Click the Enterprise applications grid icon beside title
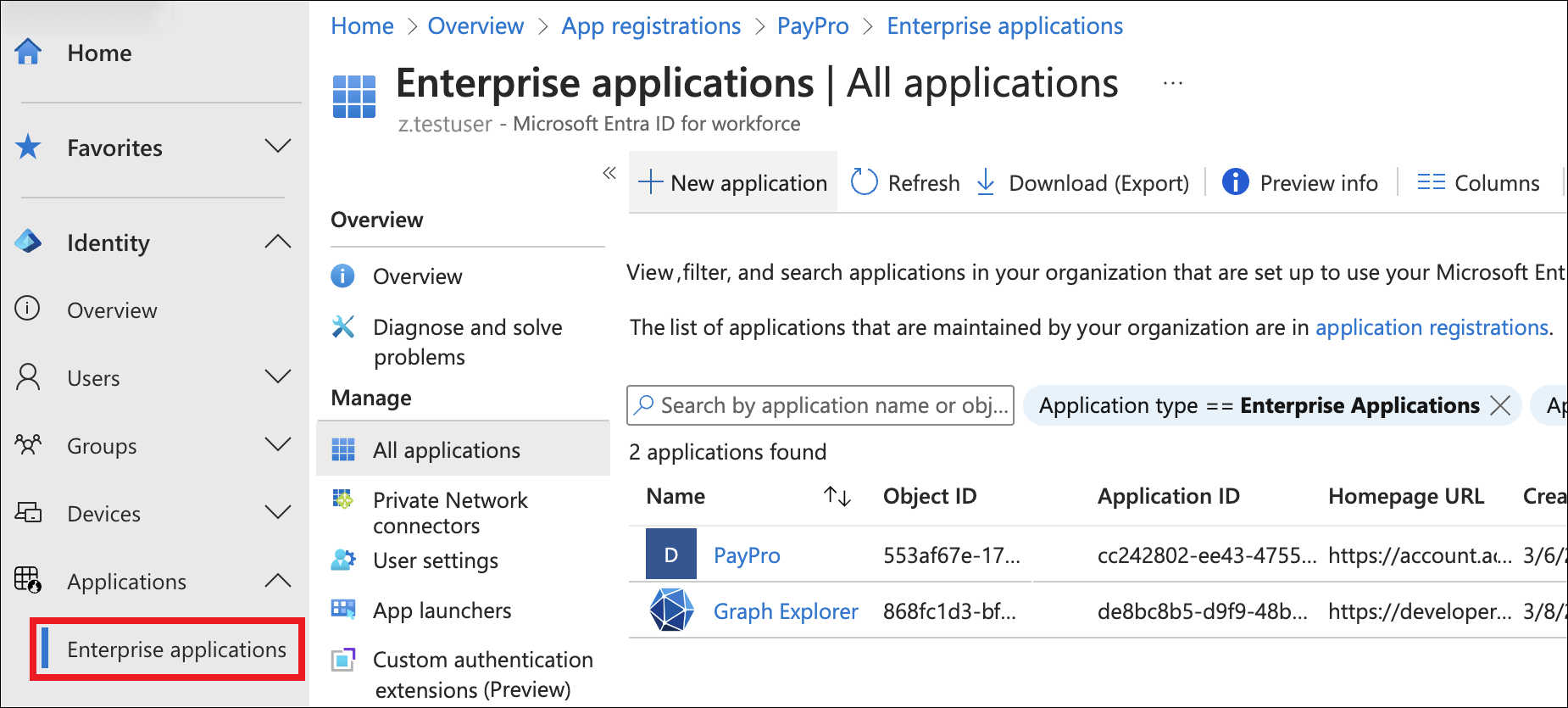 (354, 97)
